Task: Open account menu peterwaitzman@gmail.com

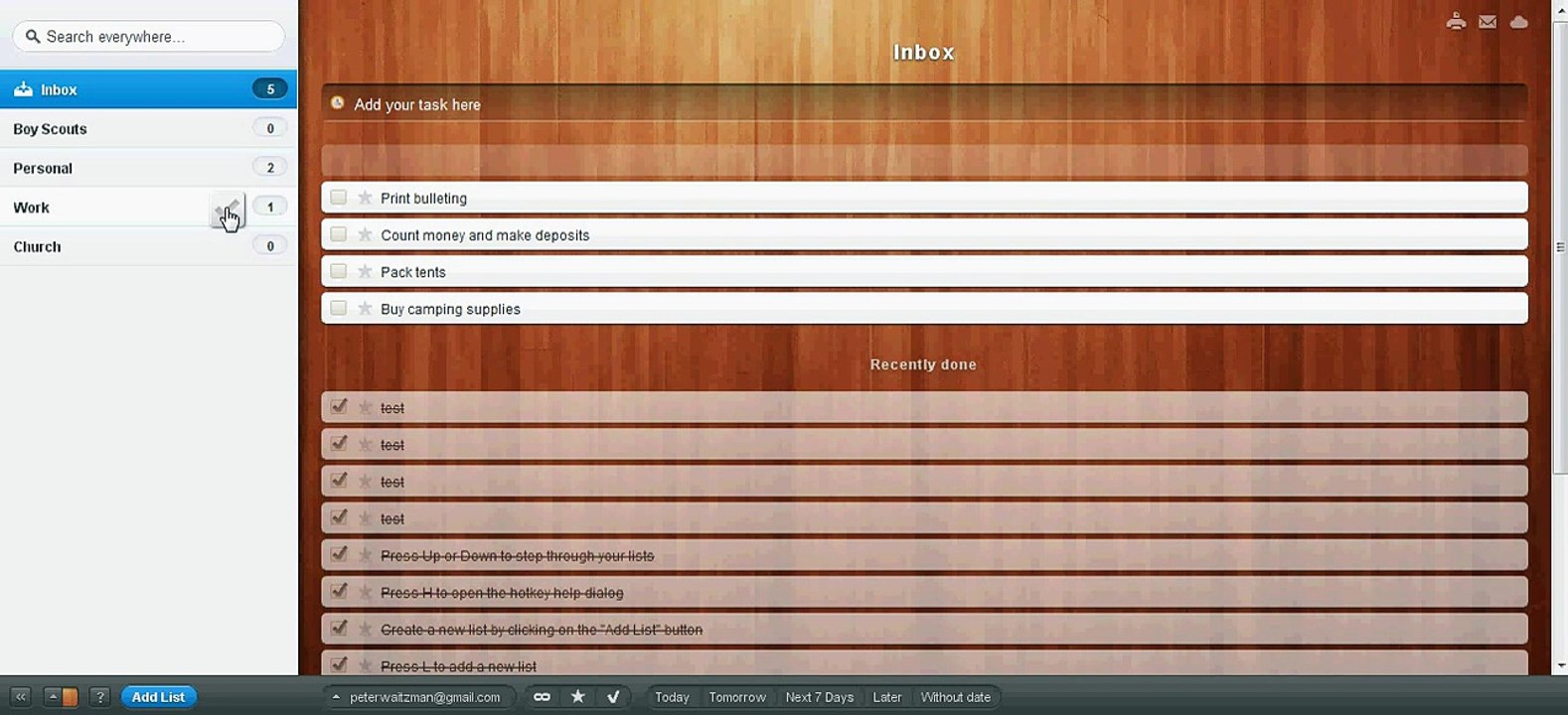Action: [418, 697]
